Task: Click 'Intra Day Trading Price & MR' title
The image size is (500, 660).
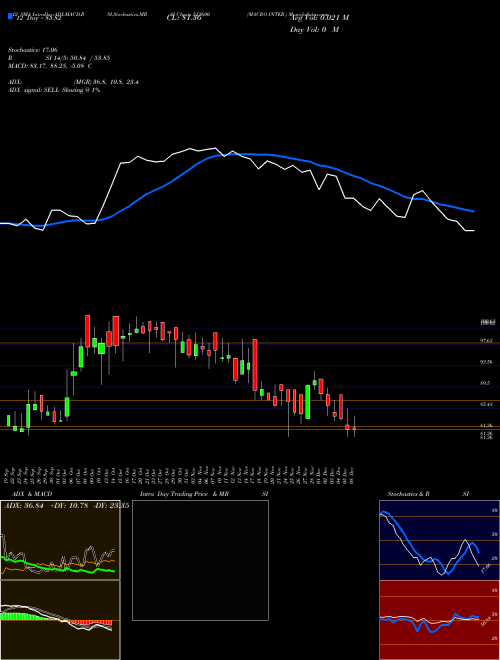Action: 184,494
